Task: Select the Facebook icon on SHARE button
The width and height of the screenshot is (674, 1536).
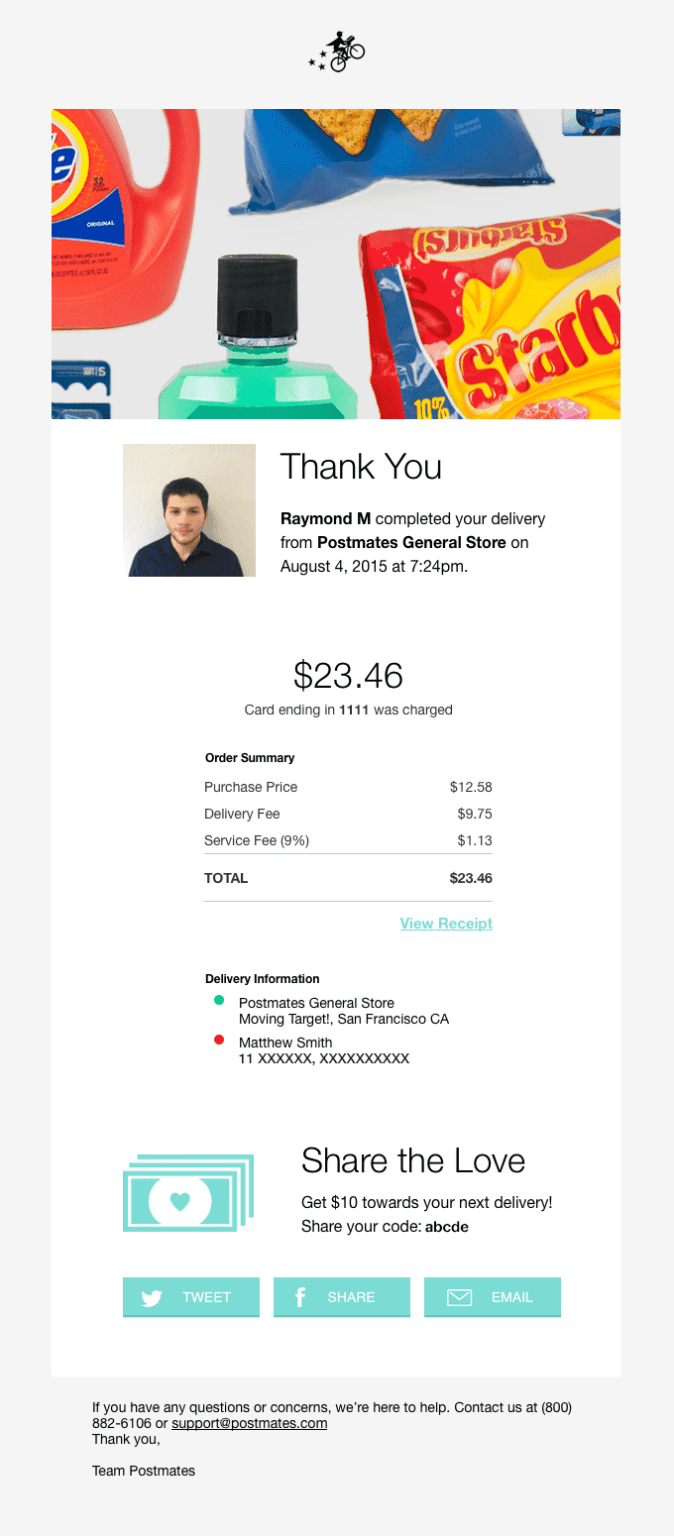Action: coord(300,1297)
